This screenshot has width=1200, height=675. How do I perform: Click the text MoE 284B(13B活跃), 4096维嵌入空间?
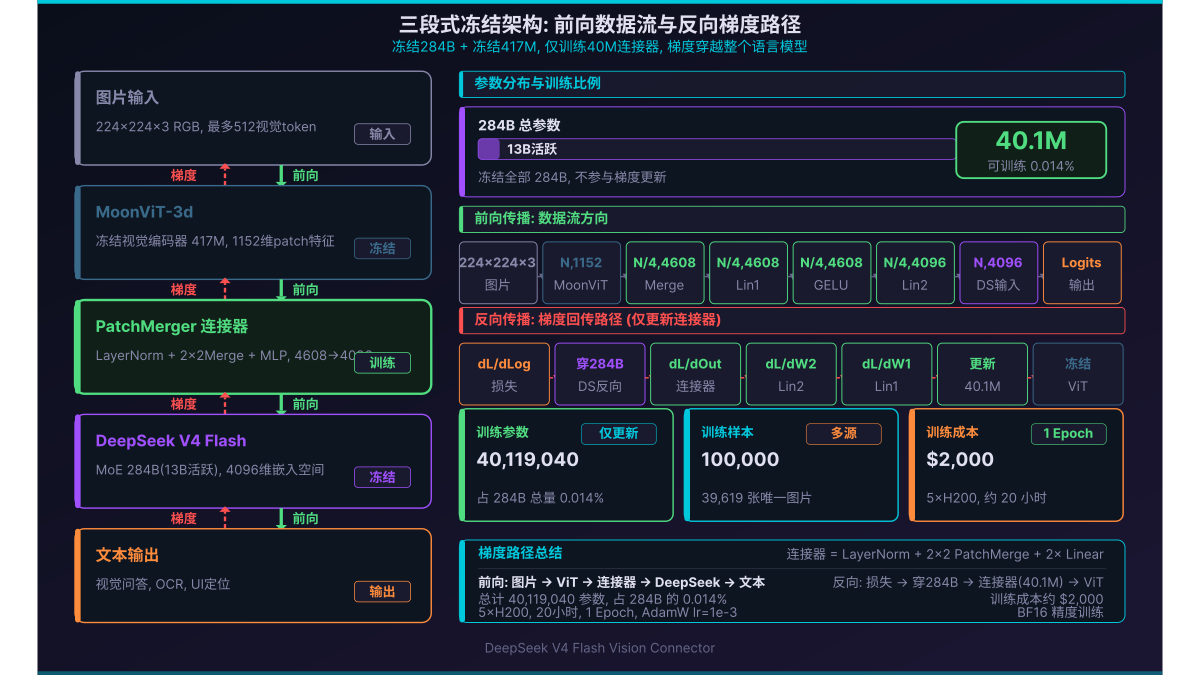[x=210, y=469]
